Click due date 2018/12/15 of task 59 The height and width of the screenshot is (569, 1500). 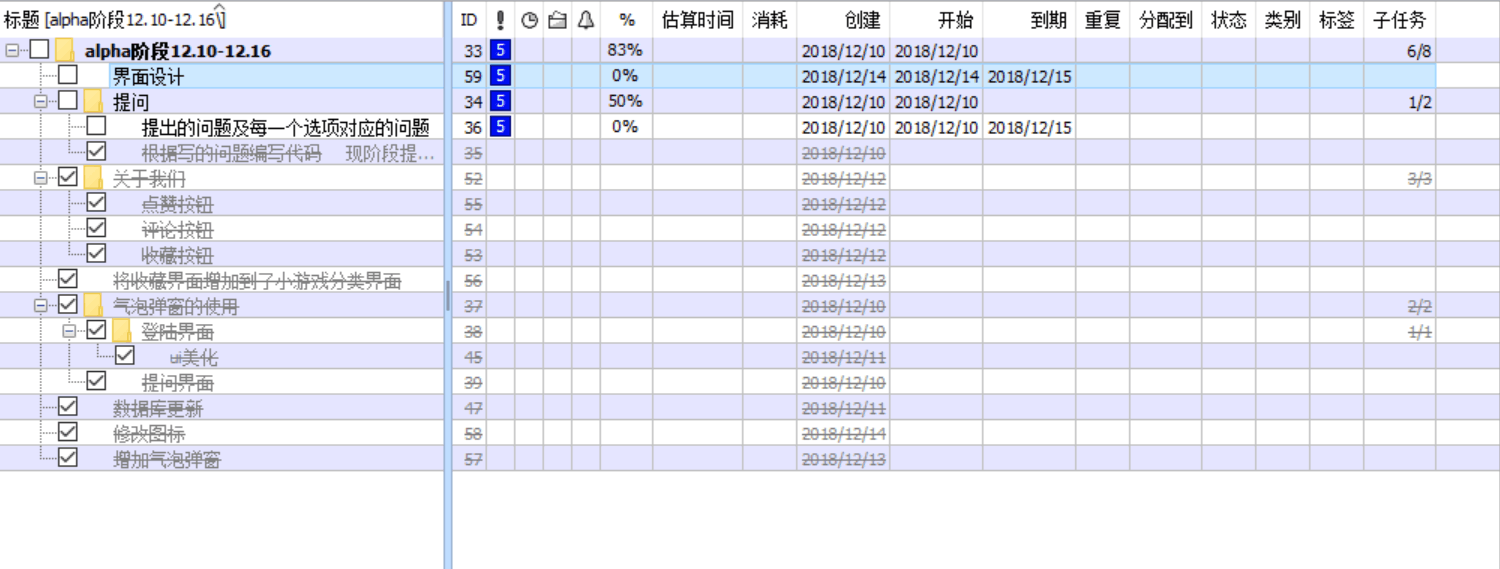point(1029,75)
